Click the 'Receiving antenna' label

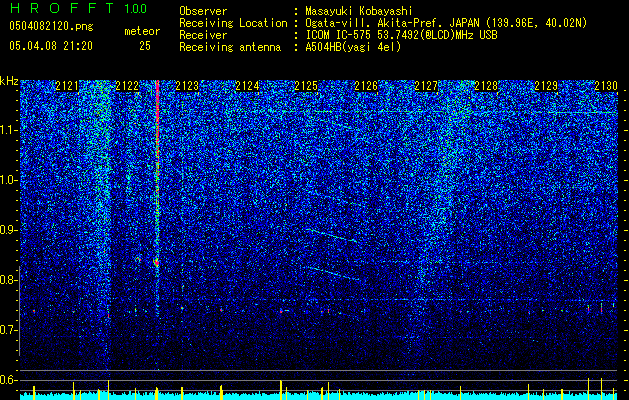230,47
